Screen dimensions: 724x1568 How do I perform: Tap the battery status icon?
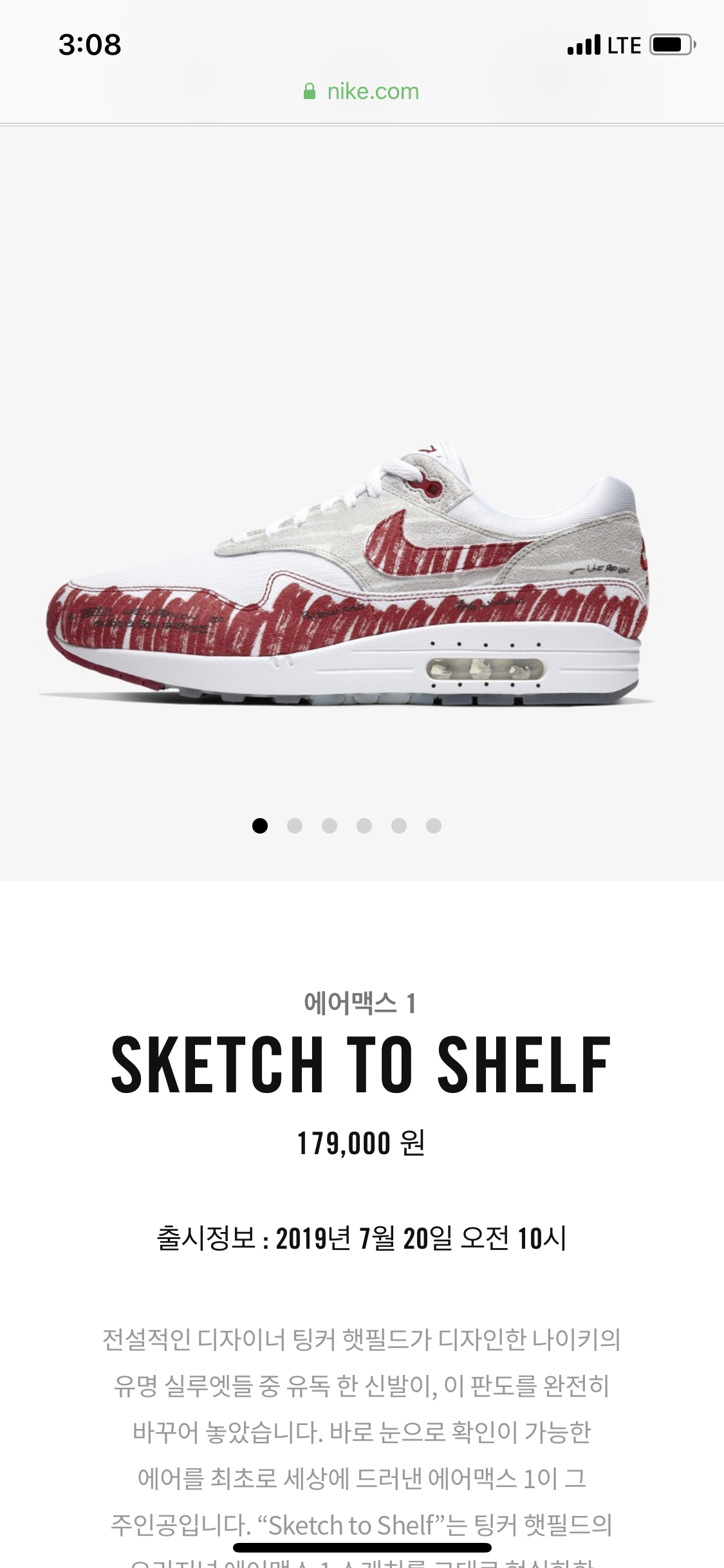point(673,45)
